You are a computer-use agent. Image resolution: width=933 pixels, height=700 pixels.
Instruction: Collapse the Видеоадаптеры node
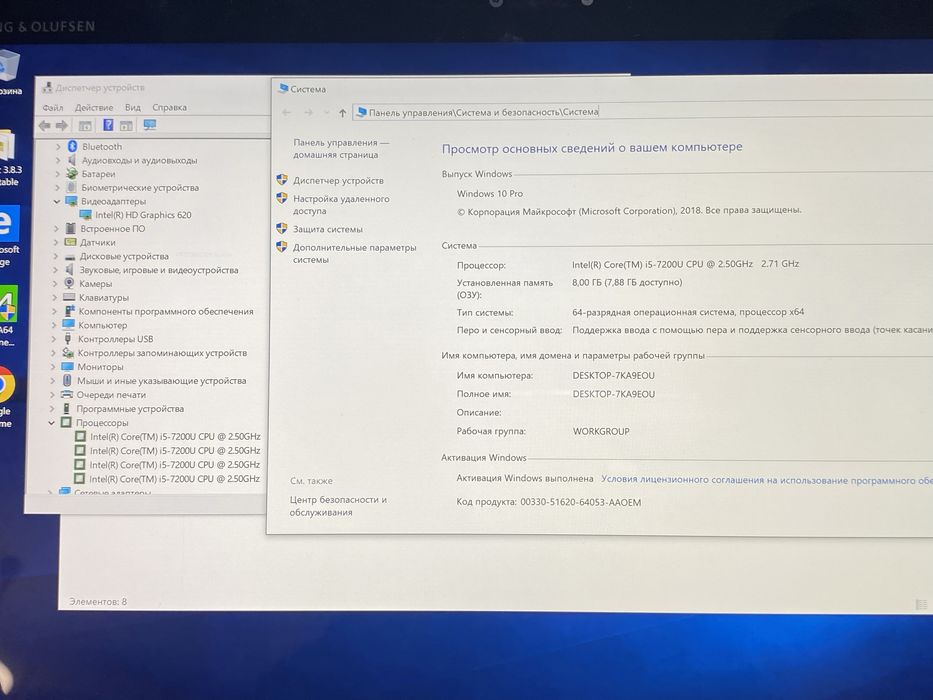57,202
